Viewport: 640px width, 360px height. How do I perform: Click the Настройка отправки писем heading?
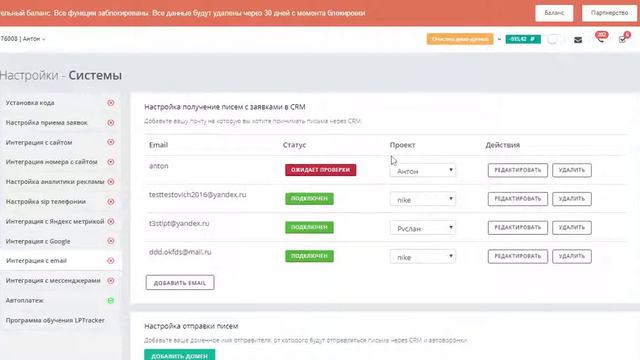[191, 326]
